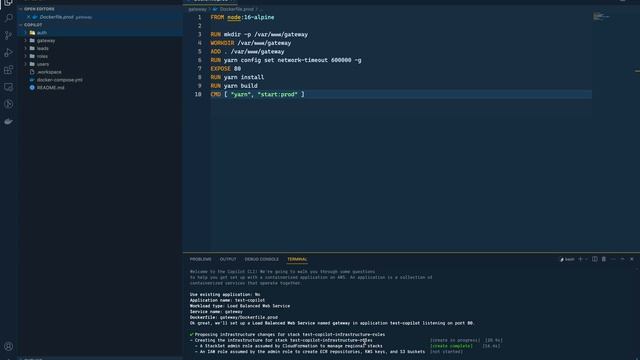Create a new terminal with plus icon

580,259
